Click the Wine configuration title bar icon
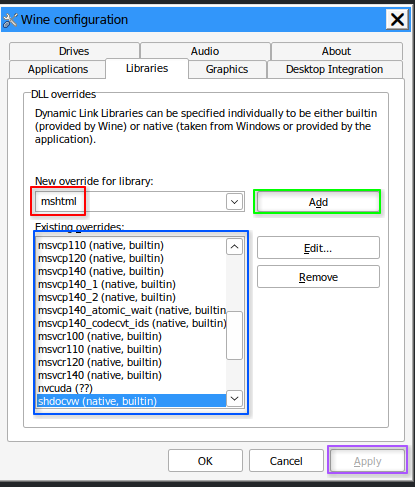This screenshot has height=487, width=415. pyautogui.click(x=10, y=20)
